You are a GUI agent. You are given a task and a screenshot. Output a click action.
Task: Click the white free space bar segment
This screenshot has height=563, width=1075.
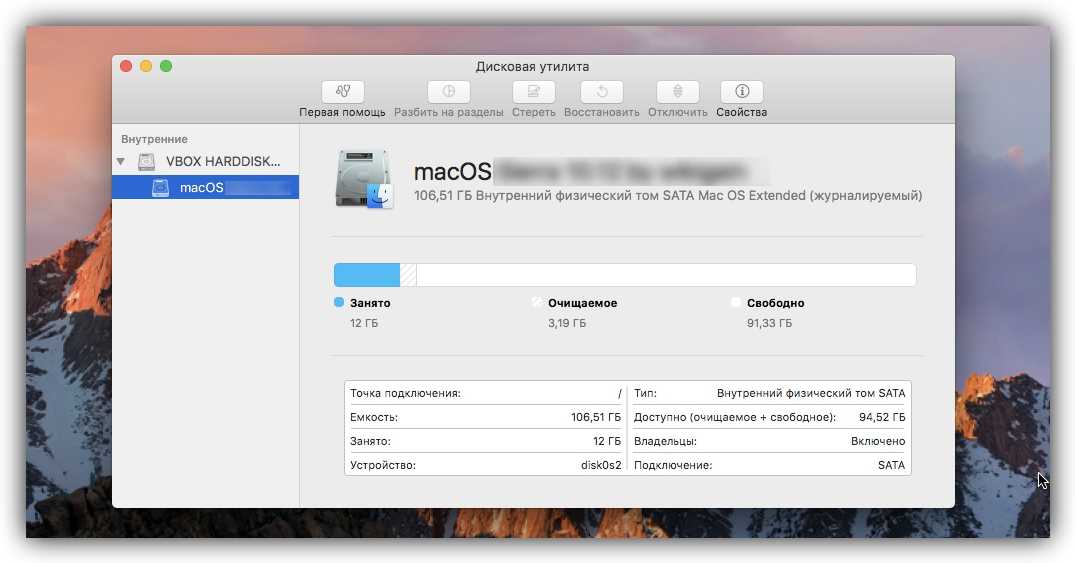pos(665,275)
